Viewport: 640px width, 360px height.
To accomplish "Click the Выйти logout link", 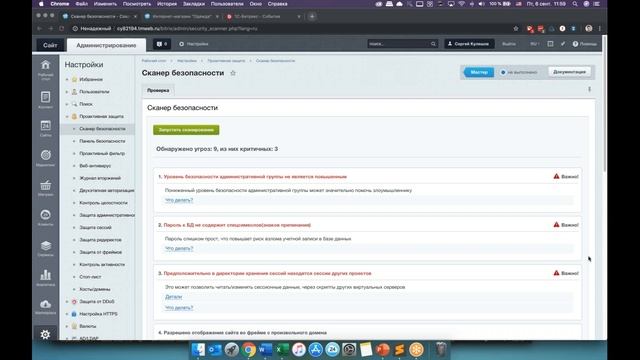I will (509, 44).
